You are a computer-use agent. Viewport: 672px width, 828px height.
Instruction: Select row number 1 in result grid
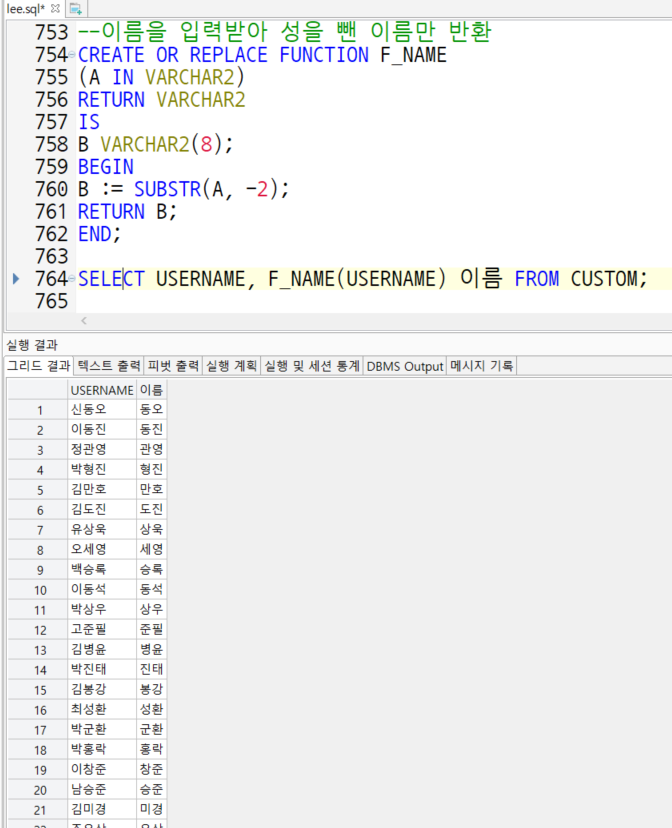point(39,410)
